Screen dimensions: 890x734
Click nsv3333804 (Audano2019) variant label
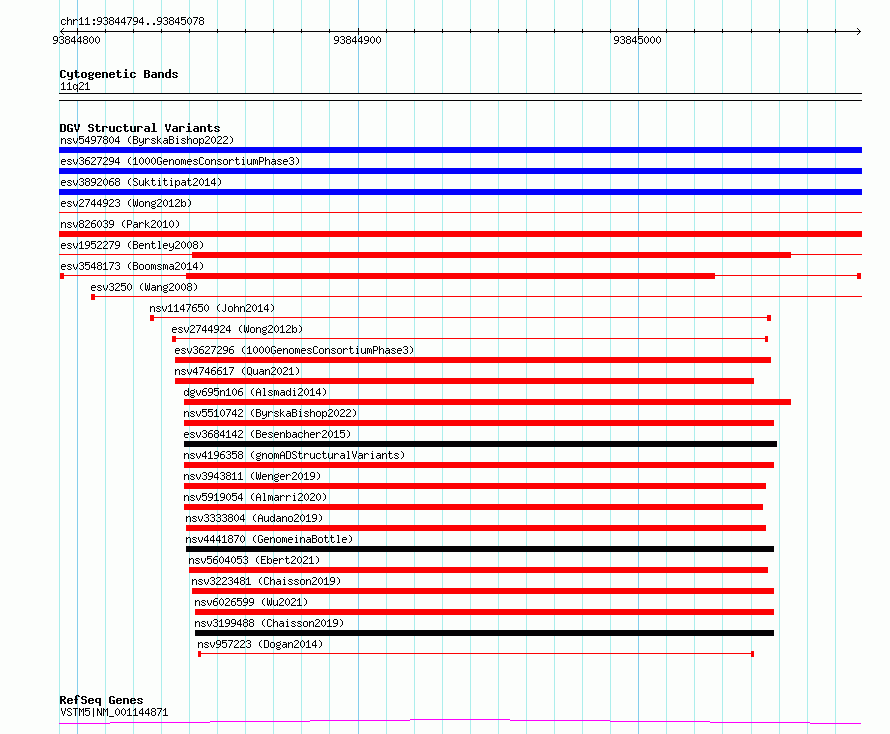coord(254,518)
